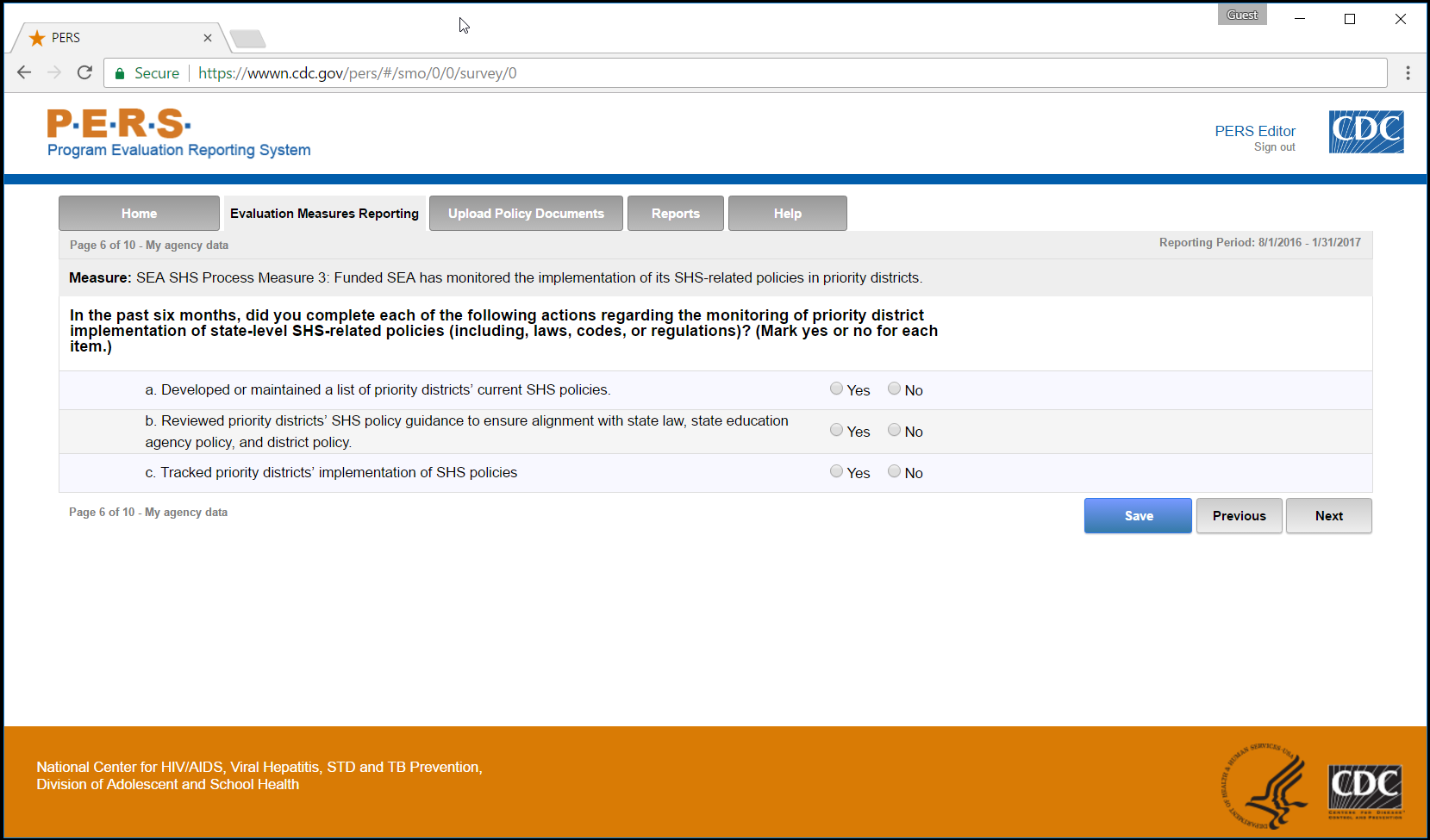Click the green secure padlock icon
Screen dimensions: 1430x840
[120, 73]
